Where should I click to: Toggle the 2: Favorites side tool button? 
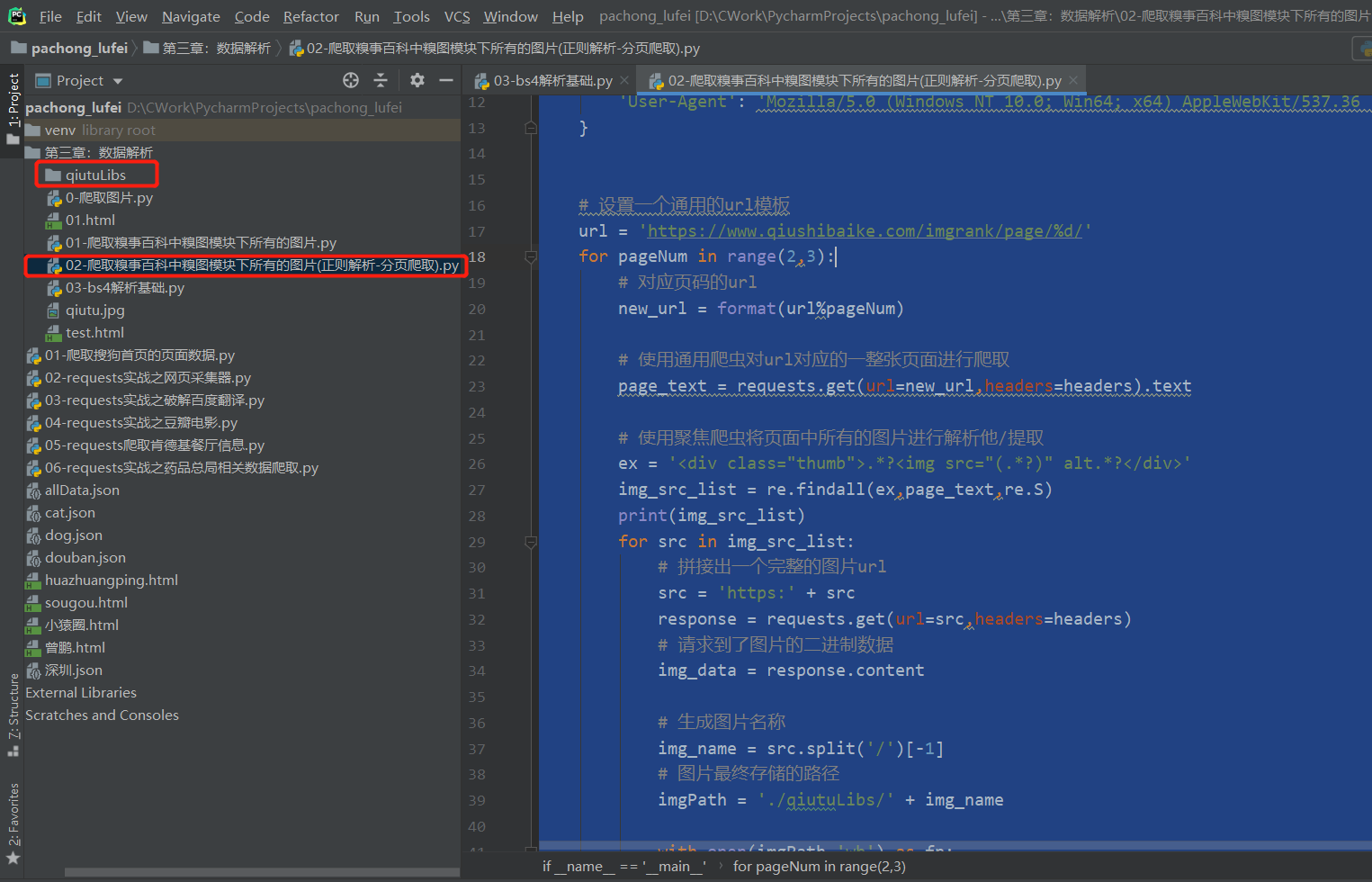point(13,823)
